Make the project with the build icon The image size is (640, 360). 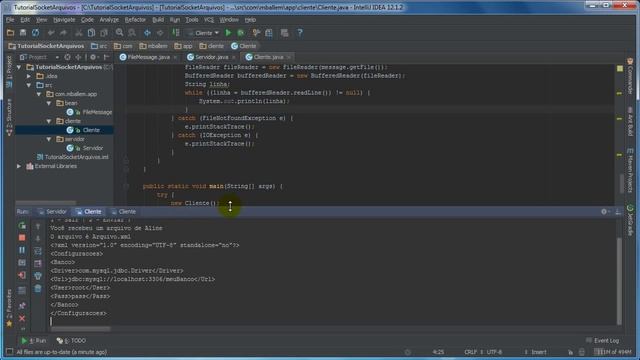coord(176,33)
